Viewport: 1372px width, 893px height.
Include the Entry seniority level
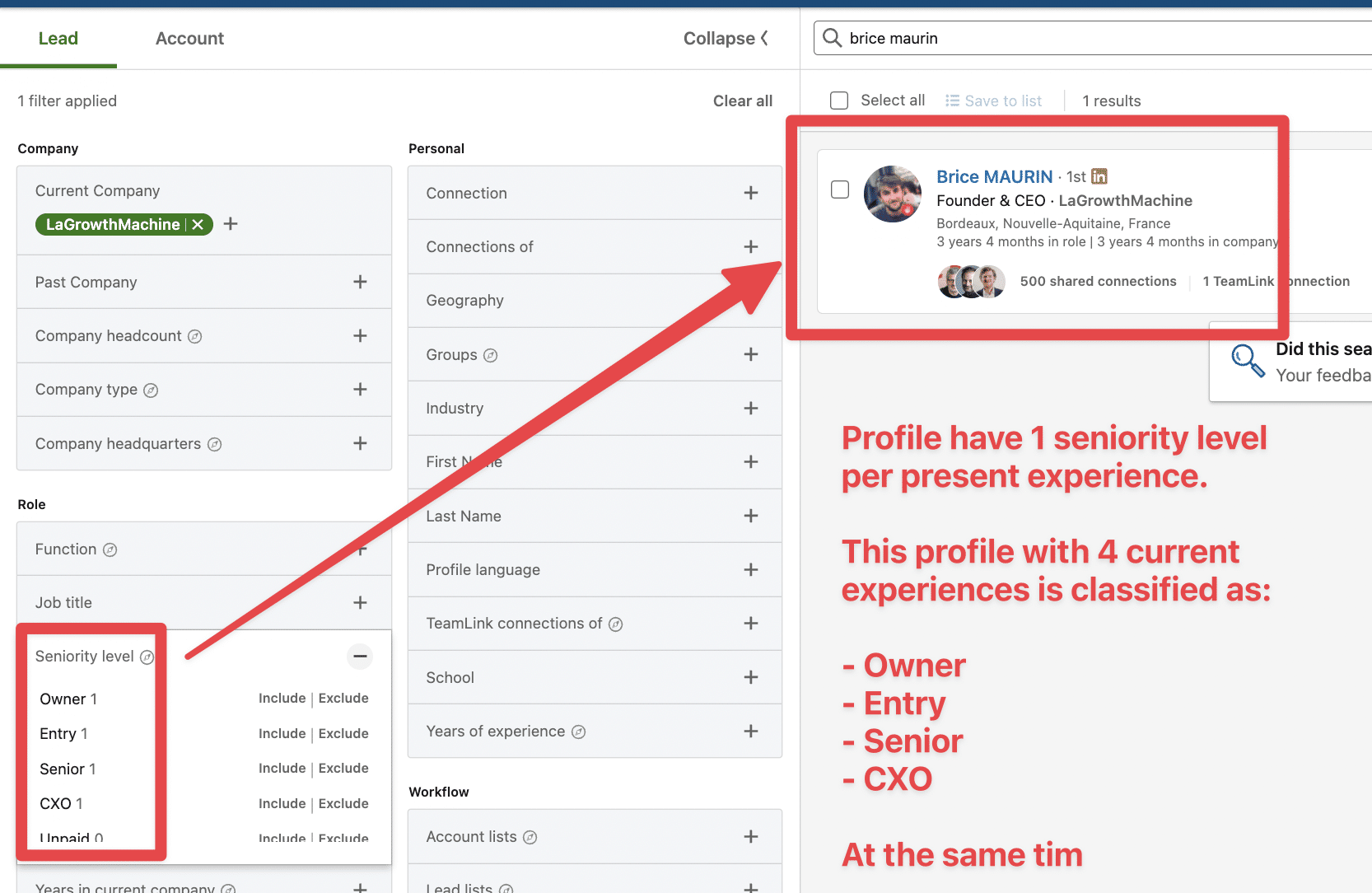282,733
